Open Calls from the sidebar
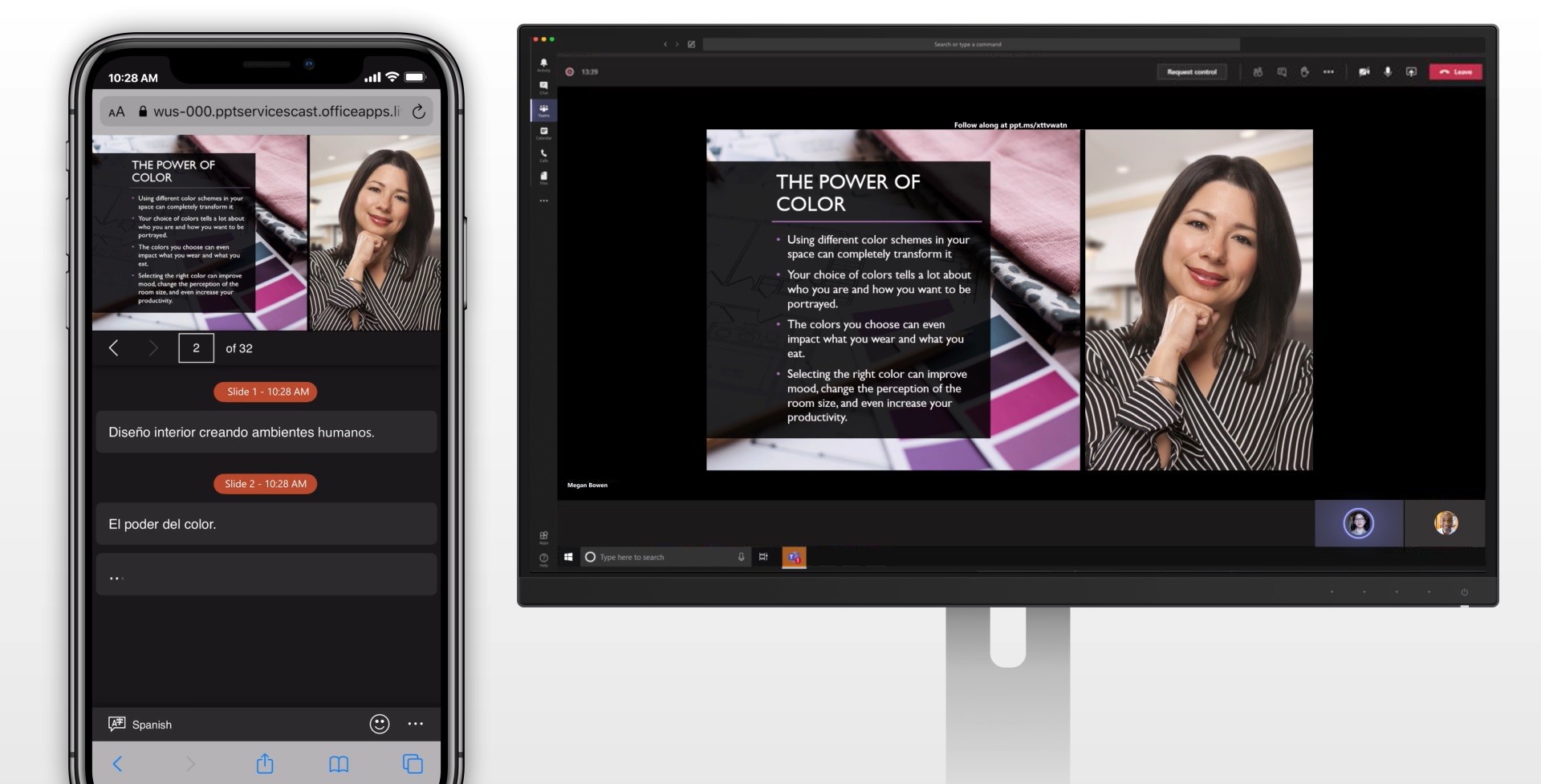Image resolution: width=1541 pixels, height=784 pixels. [x=544, y=154]
